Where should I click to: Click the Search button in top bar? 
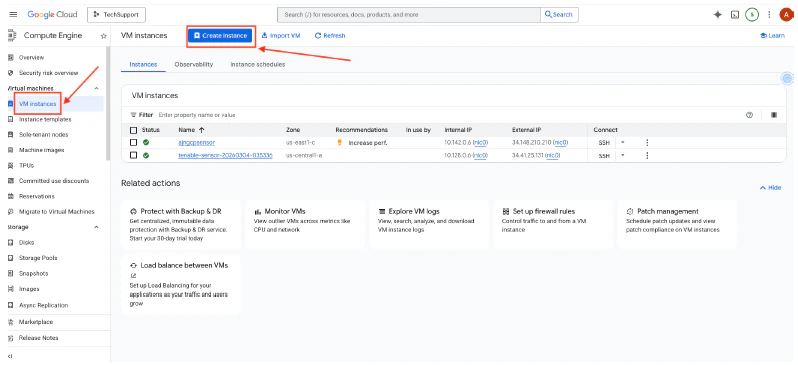[x=559, y=15]
